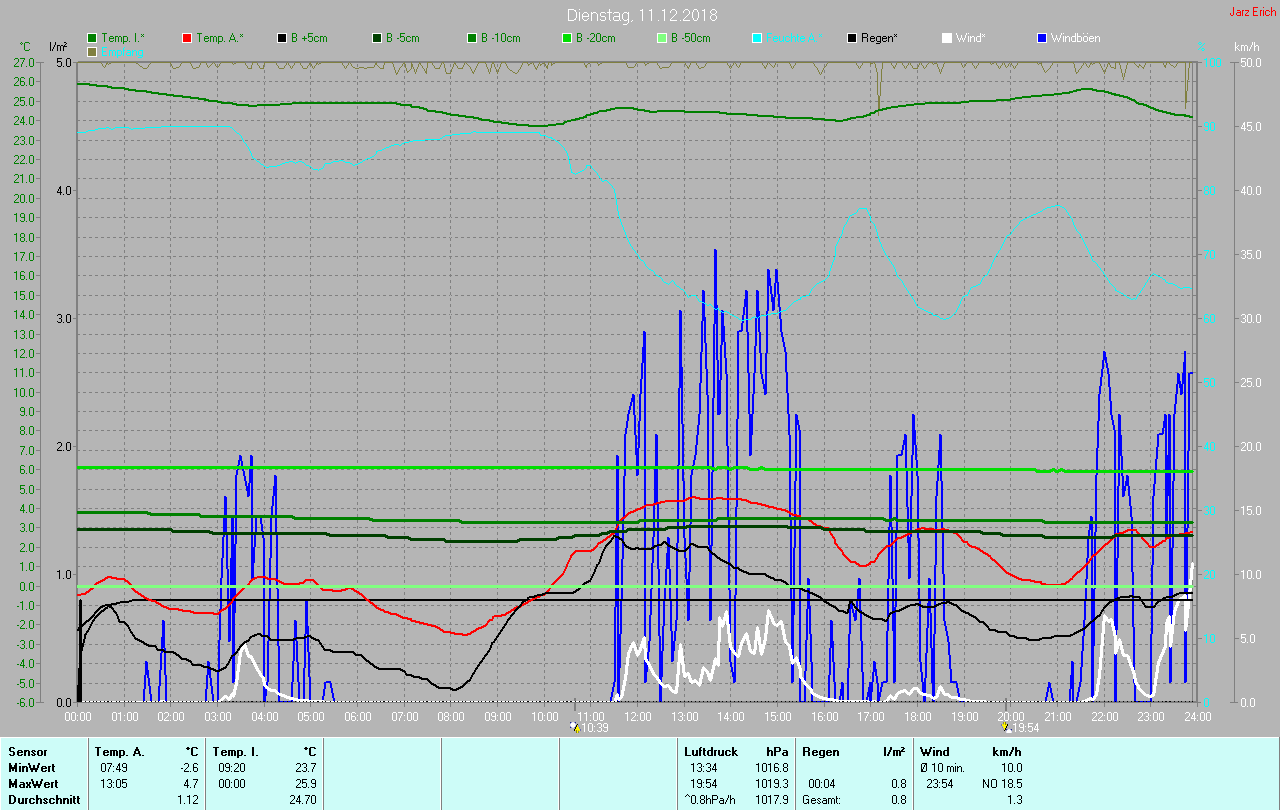This screenshot has height=810, width=1280.
Task: Click the Jarz Erich link
Action: (x=1251, y=12)
